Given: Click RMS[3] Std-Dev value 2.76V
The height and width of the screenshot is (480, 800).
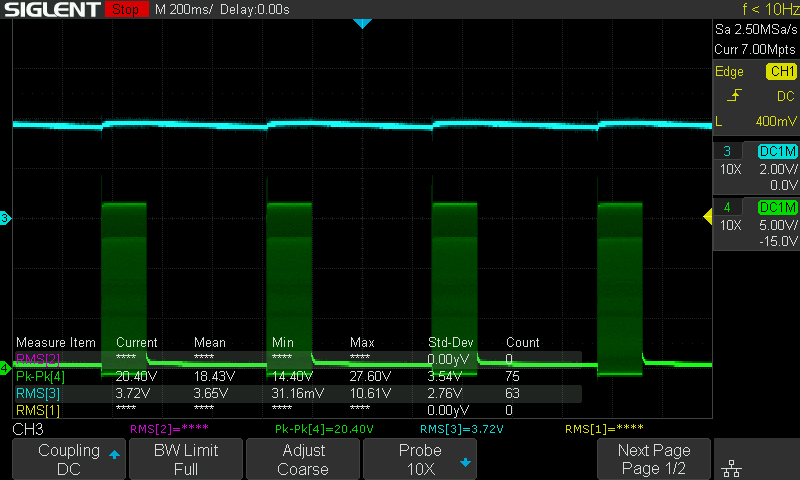Looking at the screenshot, I should point(444,393).
